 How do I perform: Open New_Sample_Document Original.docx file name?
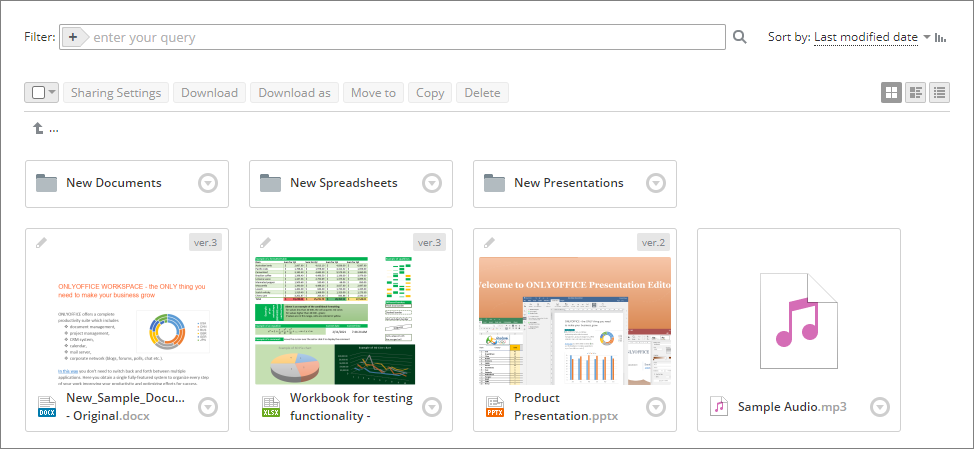[125, 407]
